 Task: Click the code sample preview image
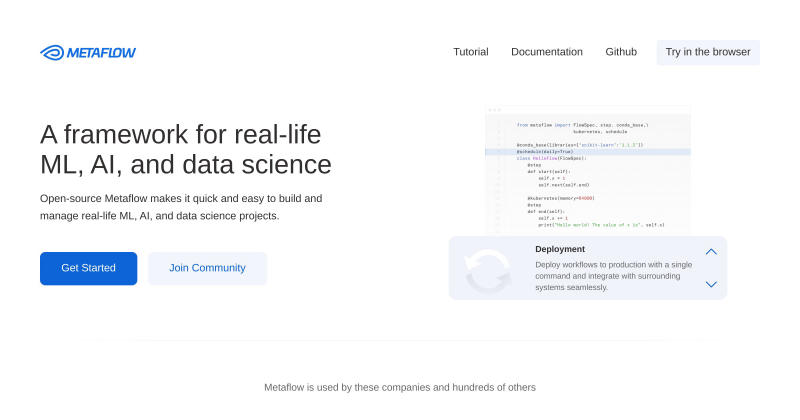[588, 170]
